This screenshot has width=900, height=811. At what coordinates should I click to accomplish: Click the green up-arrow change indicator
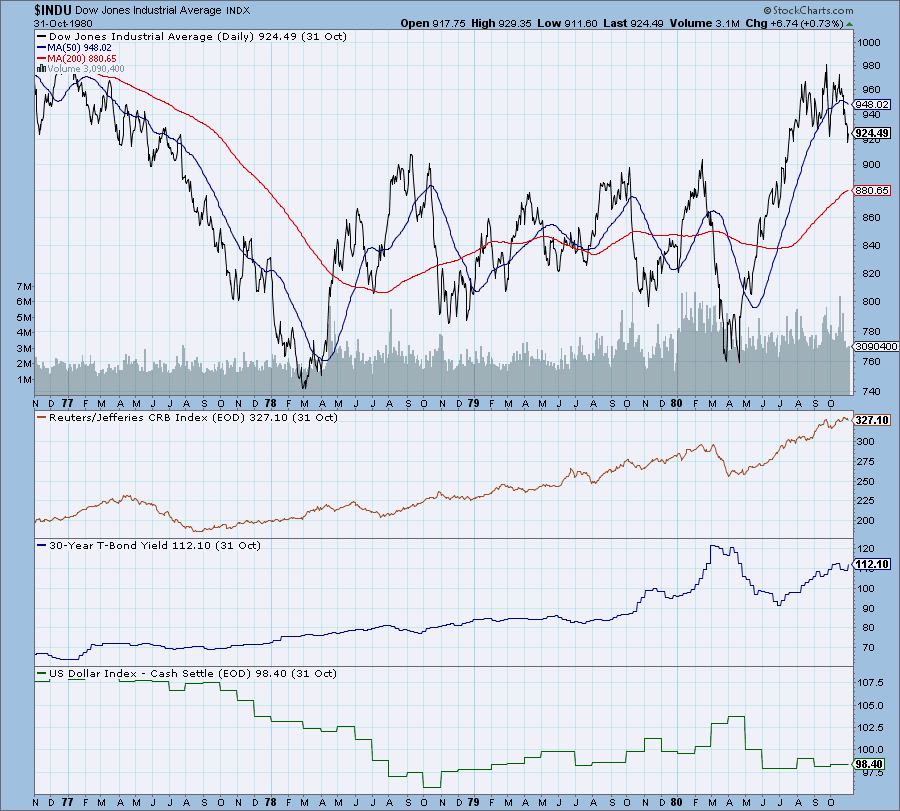(x=850, y=21)
